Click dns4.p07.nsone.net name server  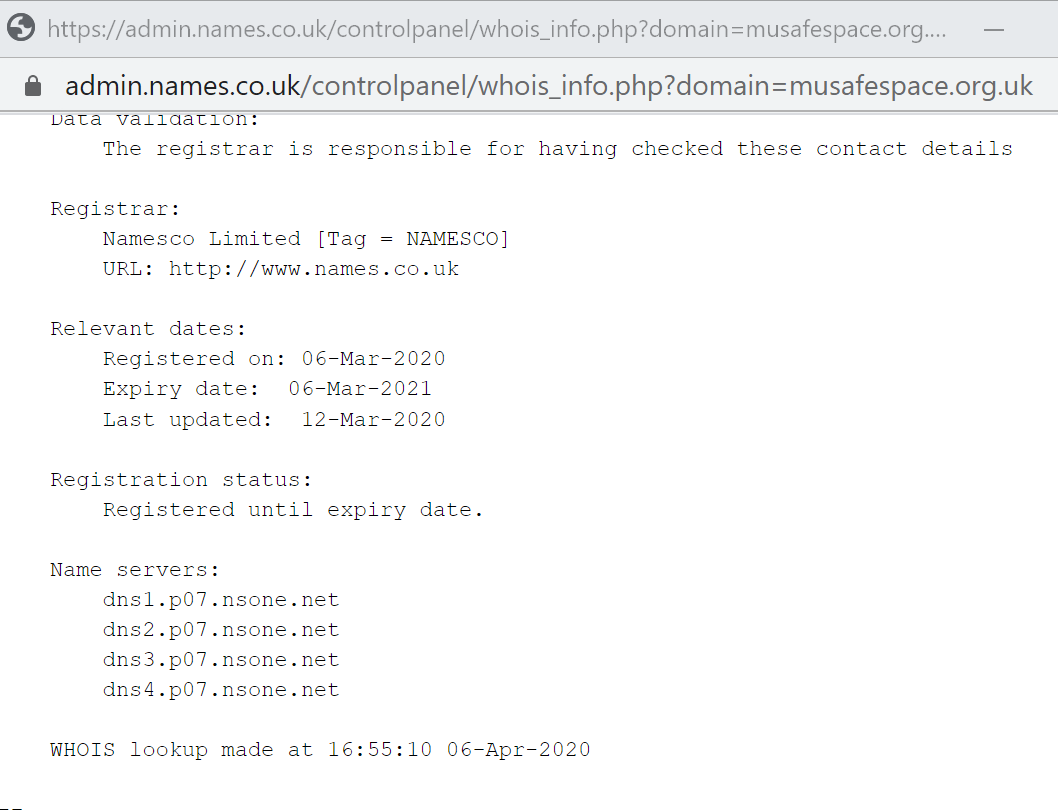point(221,690)
